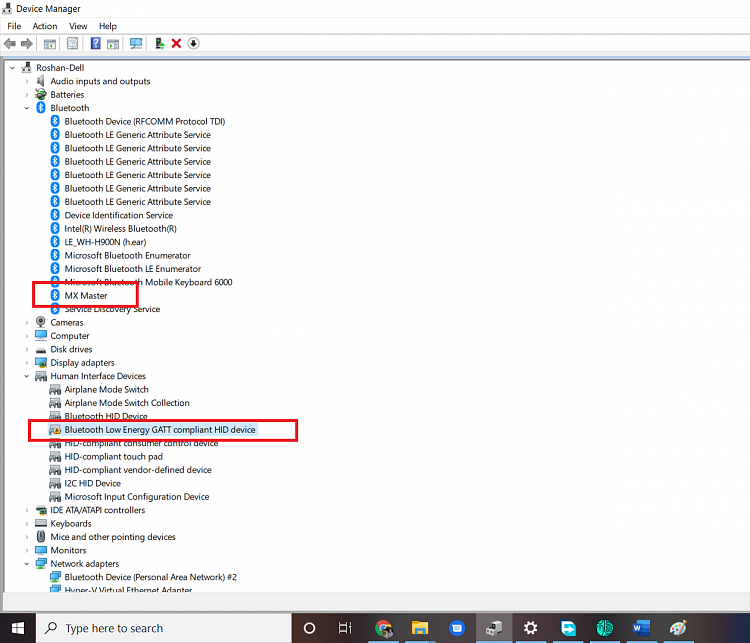The width and height of the screenshot is (750, 643).
Task: Select Bluetooth Low Energy GATT compliant HID device
Action: point(160,430)
